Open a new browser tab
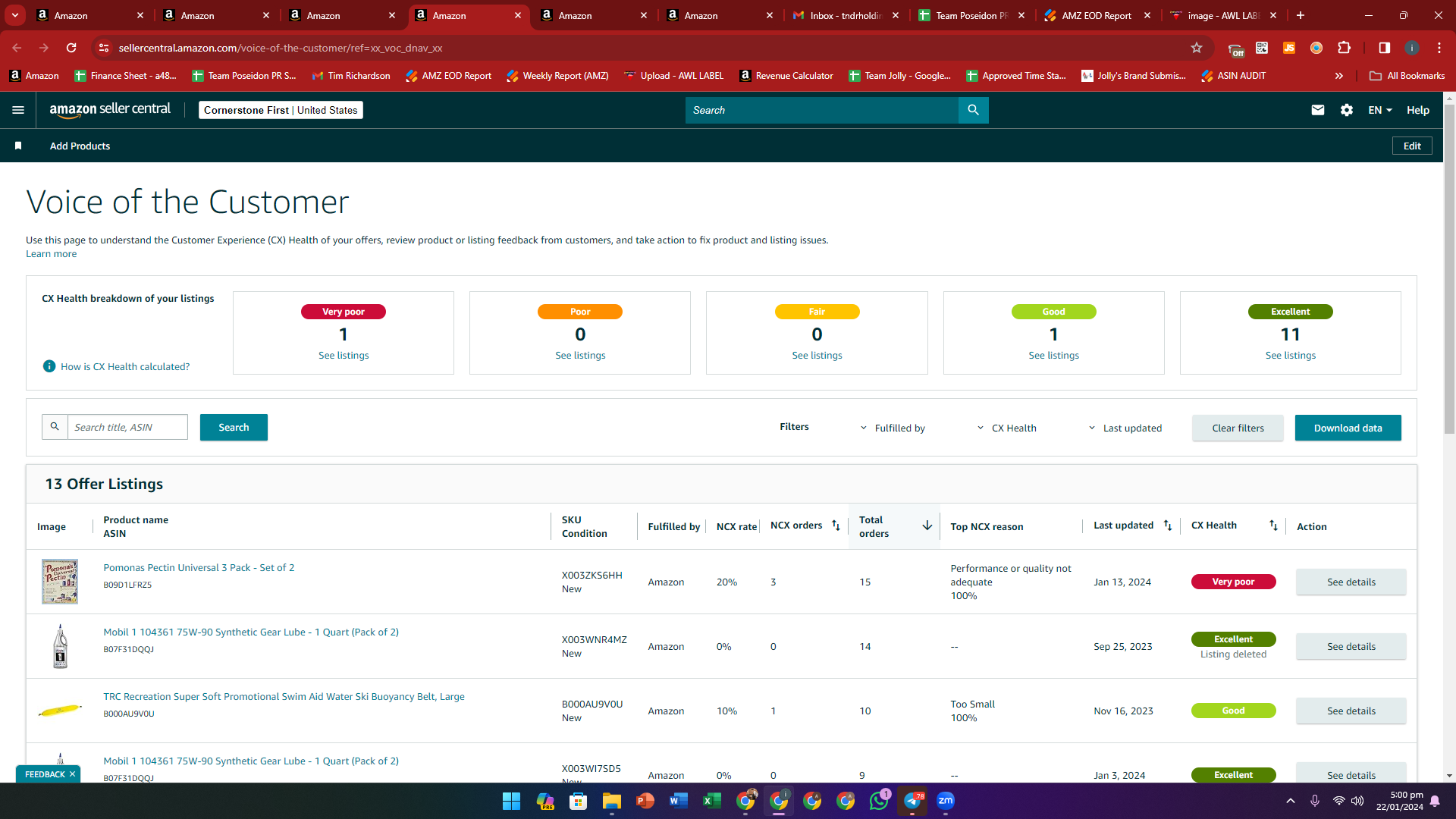The width and height of the screenshot is (1456, 819). [1301, 15]
